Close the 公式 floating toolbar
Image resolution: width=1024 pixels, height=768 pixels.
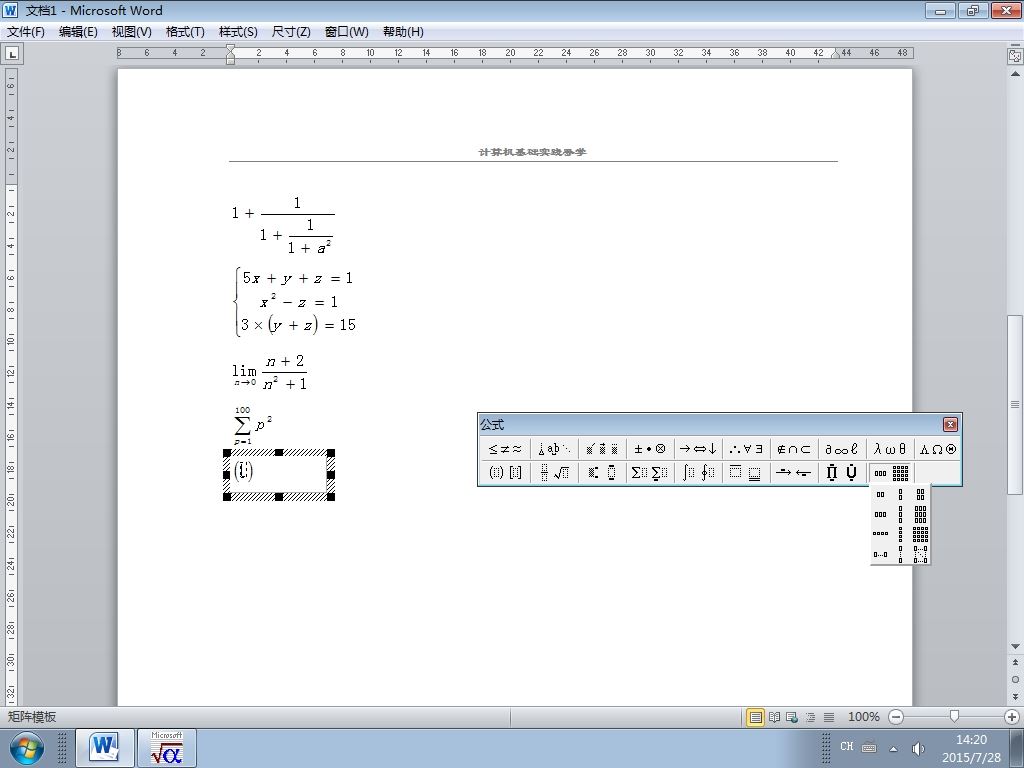[950, 424]
